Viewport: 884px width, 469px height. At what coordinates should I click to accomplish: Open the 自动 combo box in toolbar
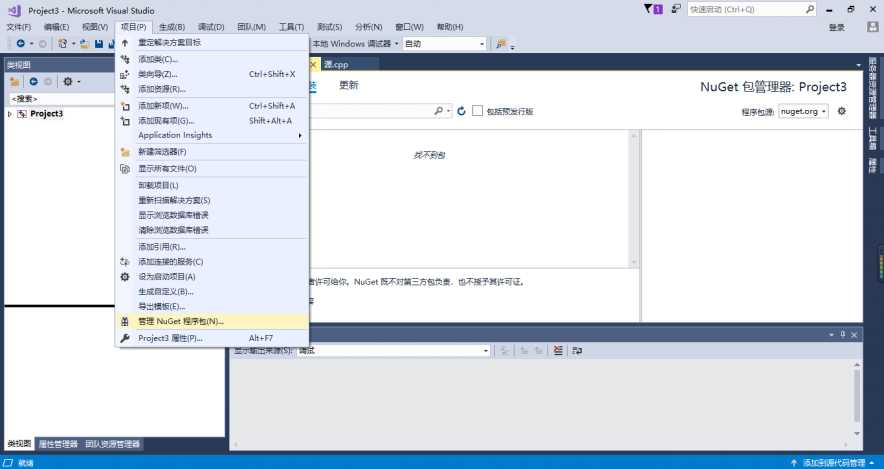[444, 44]
